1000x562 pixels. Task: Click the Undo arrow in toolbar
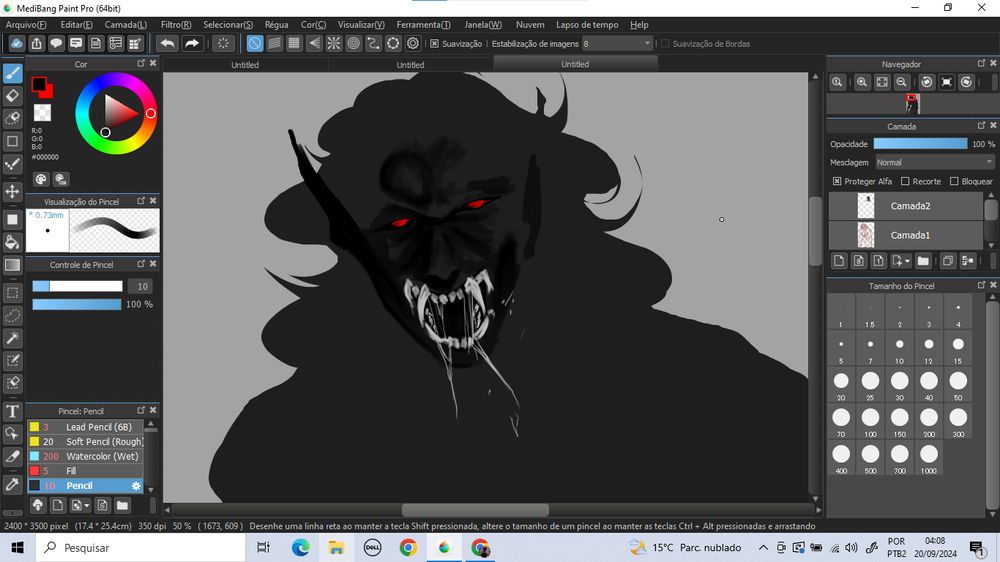(167, 43)
